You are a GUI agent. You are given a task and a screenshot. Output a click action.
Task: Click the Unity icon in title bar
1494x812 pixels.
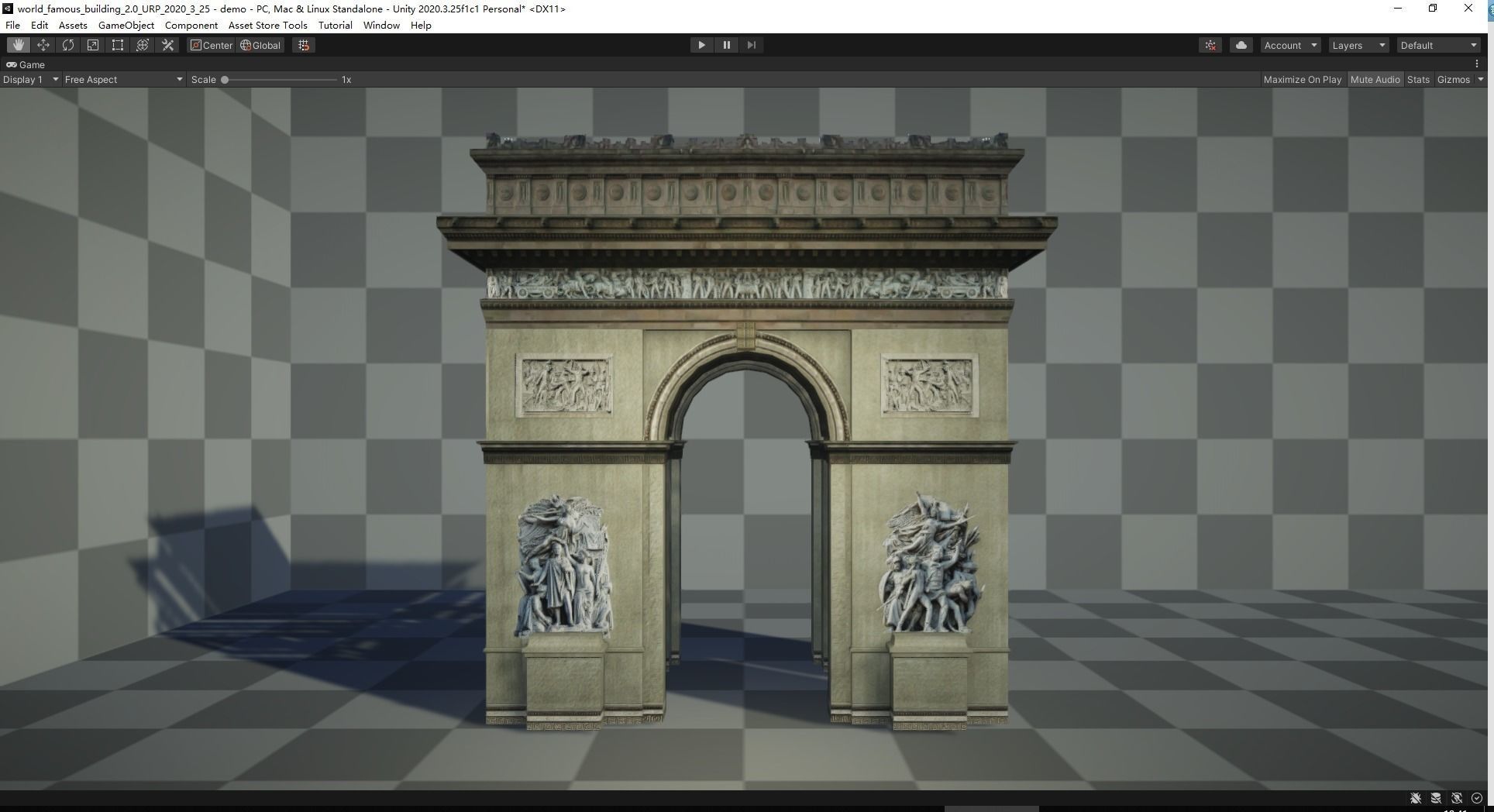pyautogui.click(x=8, y=9)
